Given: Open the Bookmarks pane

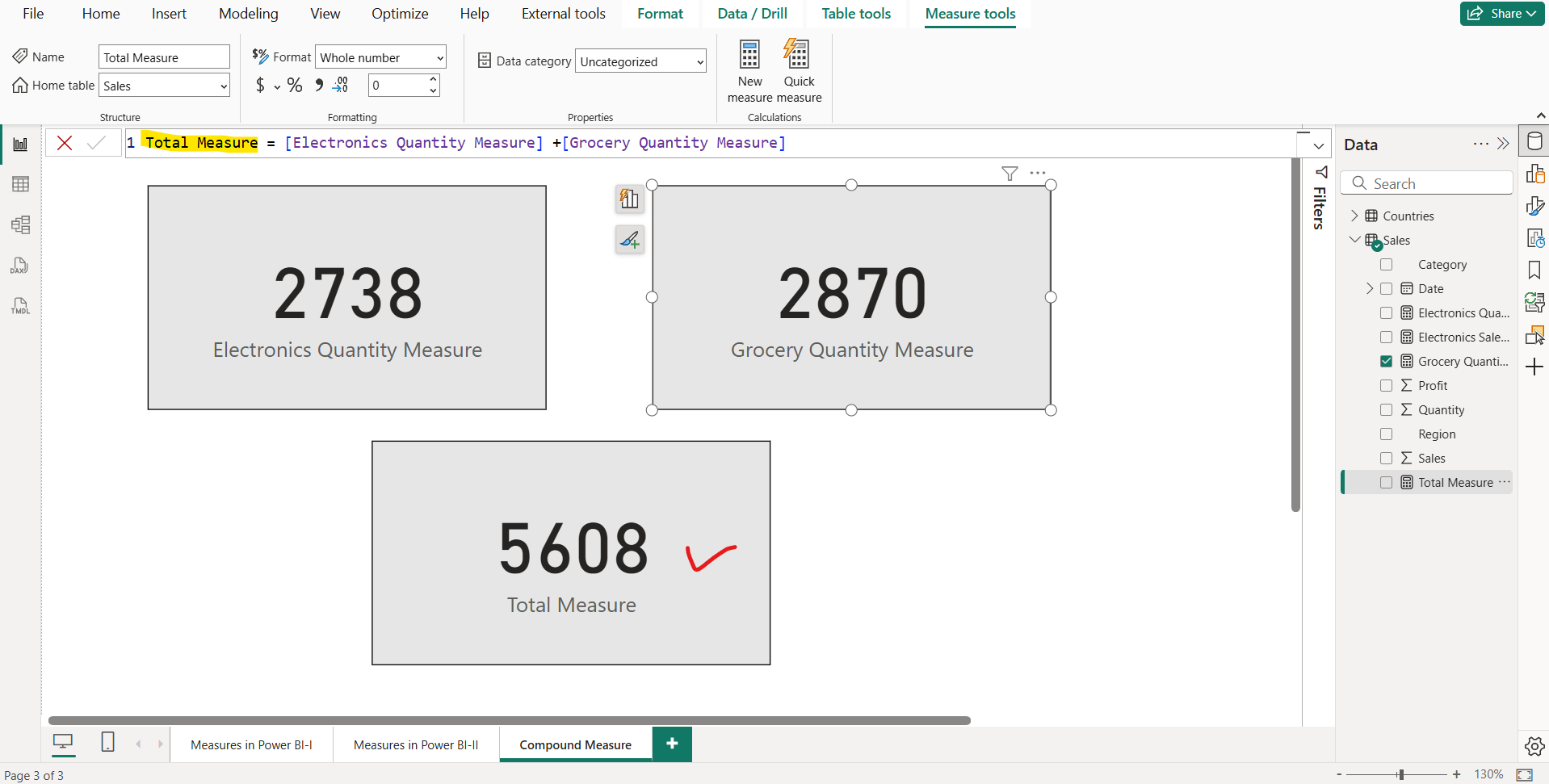Looking at the screenshot, I should (x=1534, y=270).
